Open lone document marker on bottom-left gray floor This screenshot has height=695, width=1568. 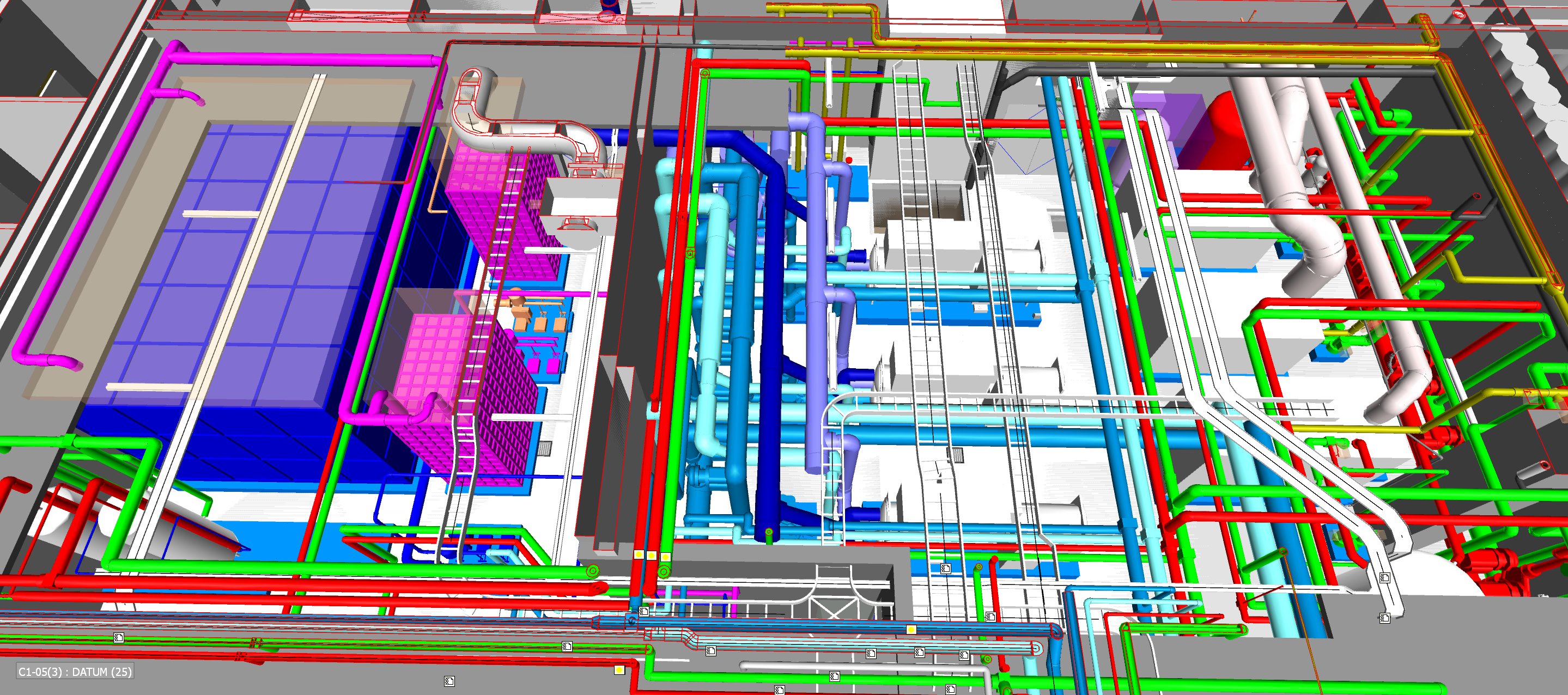(449, 681)
